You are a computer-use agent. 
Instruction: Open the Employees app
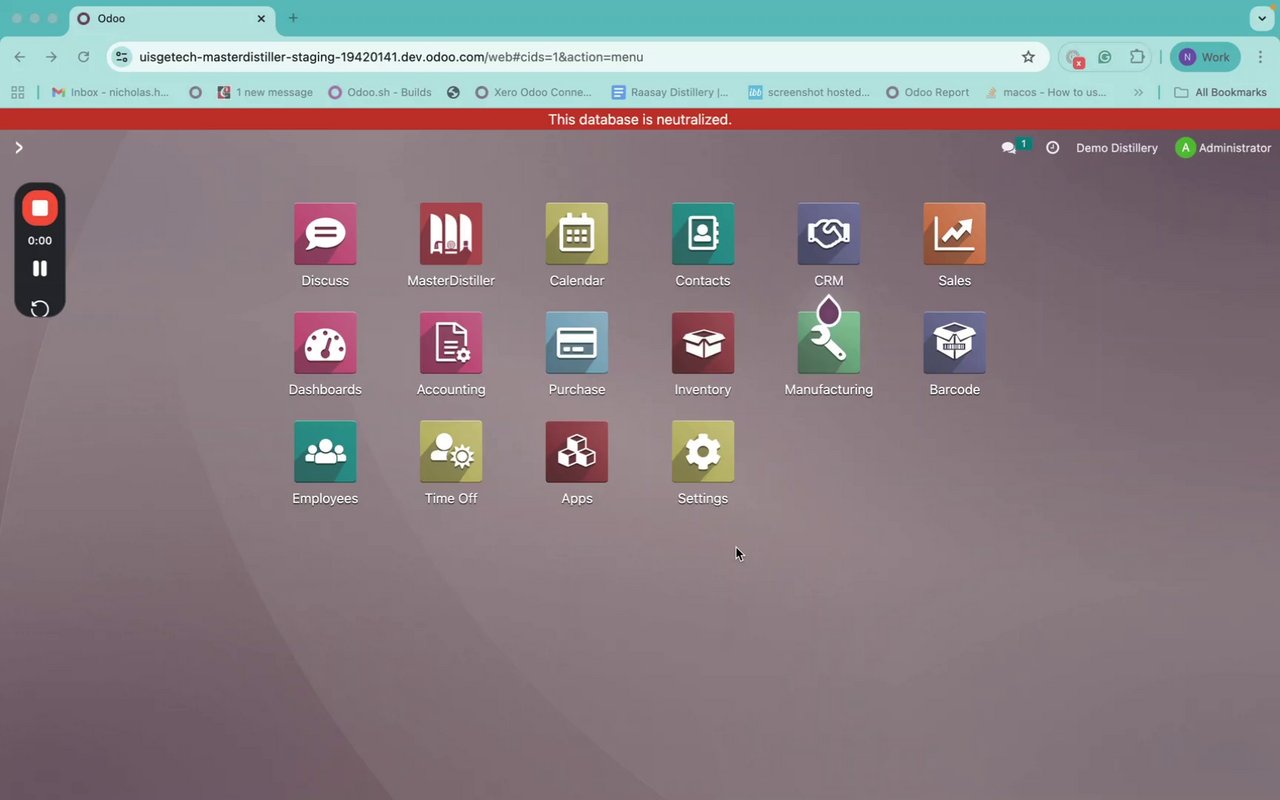click(x=325, y=452)
